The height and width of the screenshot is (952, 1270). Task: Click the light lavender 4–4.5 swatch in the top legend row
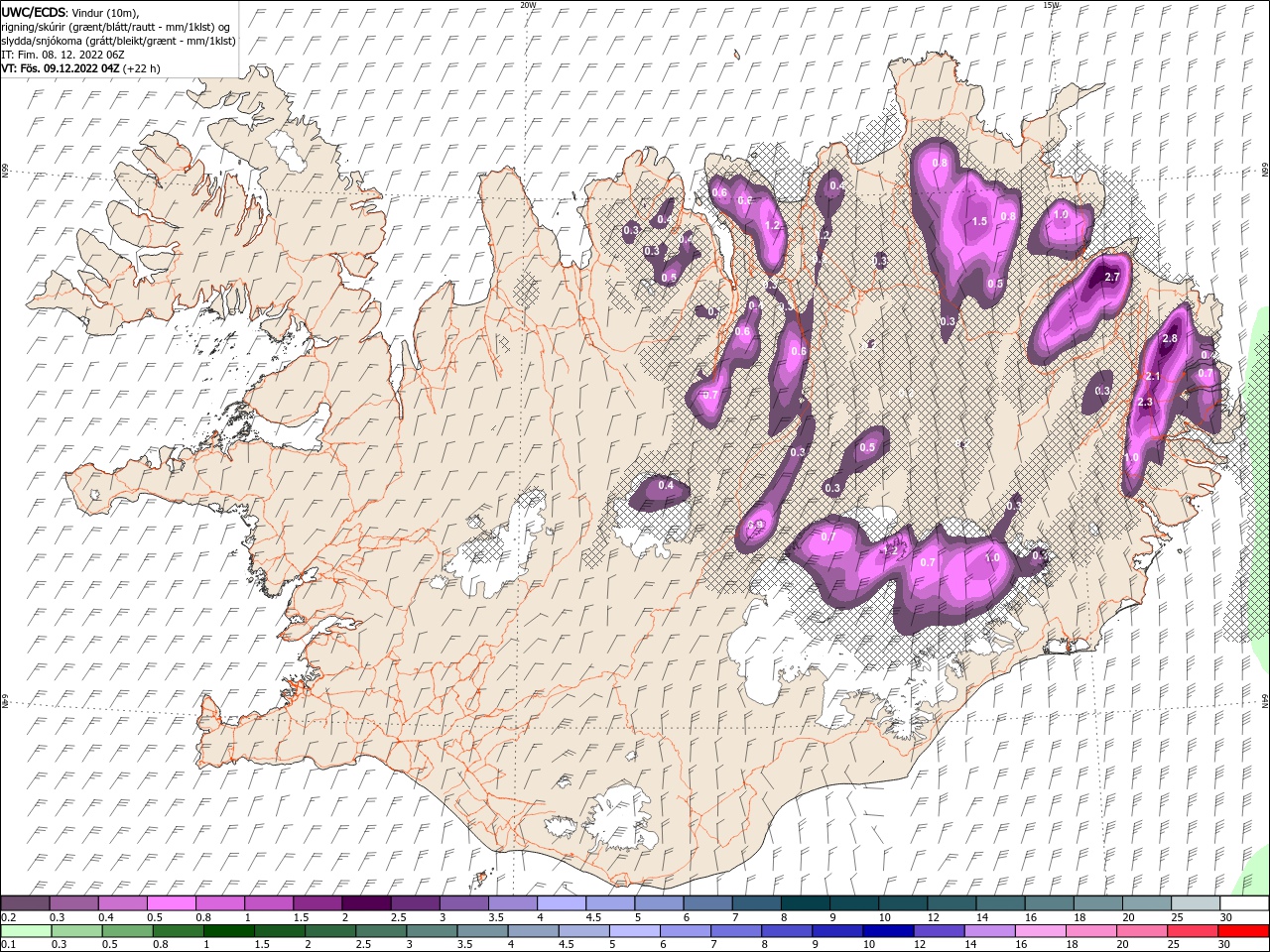coord(562,903)
